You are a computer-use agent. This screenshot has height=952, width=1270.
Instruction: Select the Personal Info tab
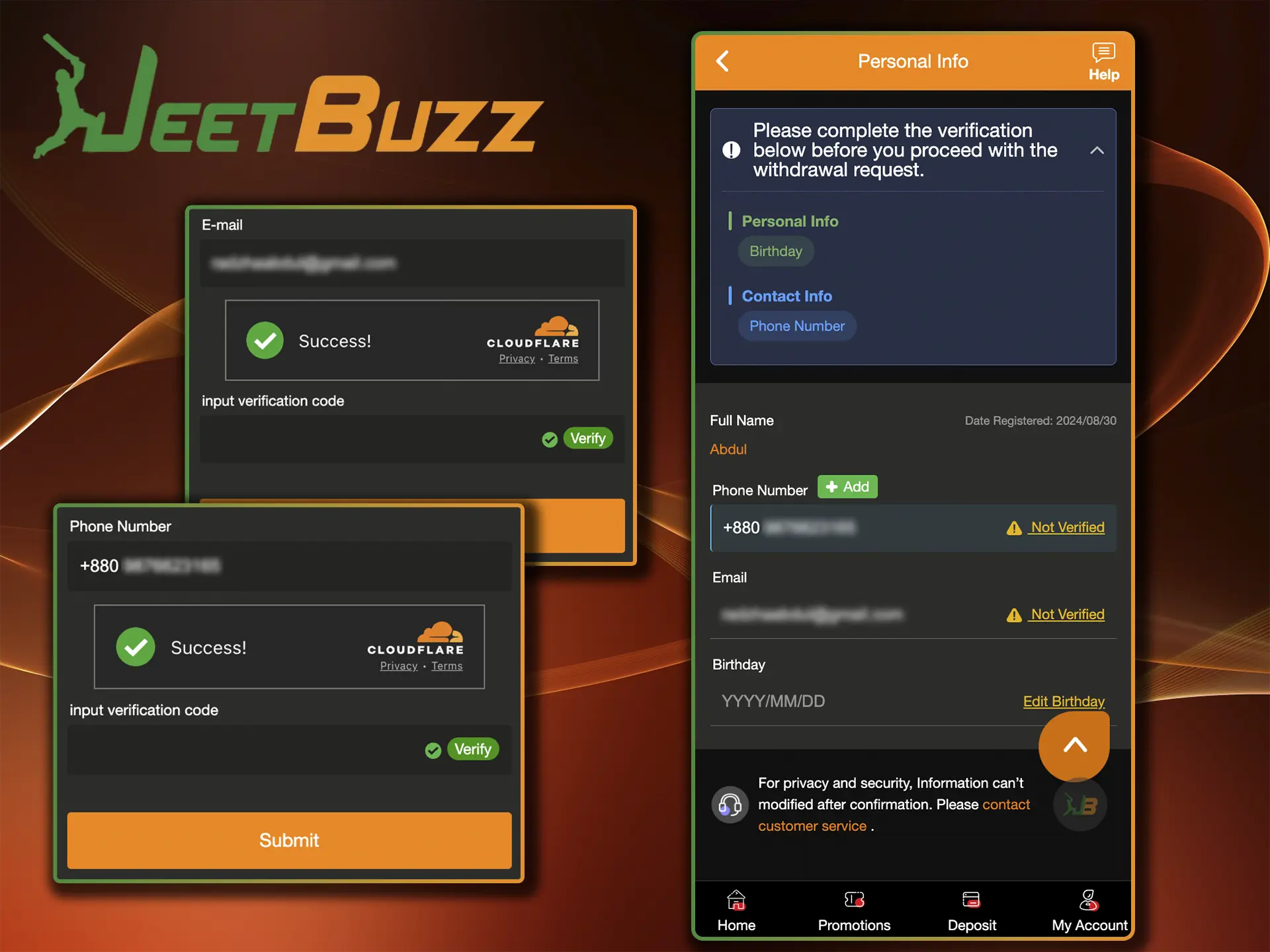[x=791, y=221]
